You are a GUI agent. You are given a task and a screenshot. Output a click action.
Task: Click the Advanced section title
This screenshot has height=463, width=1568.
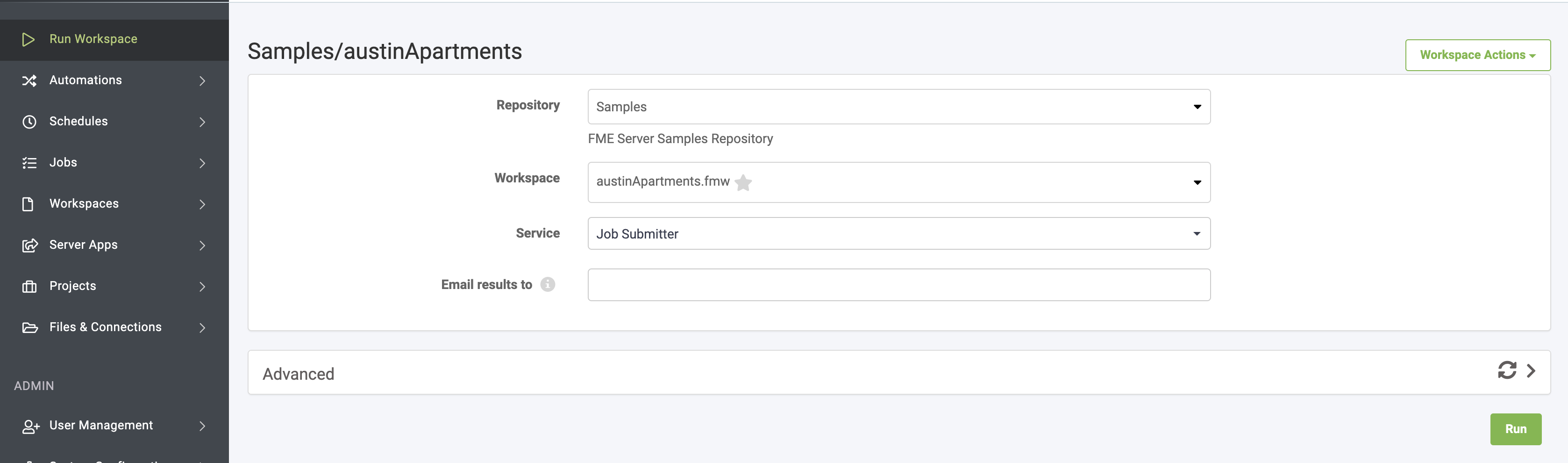298,374
